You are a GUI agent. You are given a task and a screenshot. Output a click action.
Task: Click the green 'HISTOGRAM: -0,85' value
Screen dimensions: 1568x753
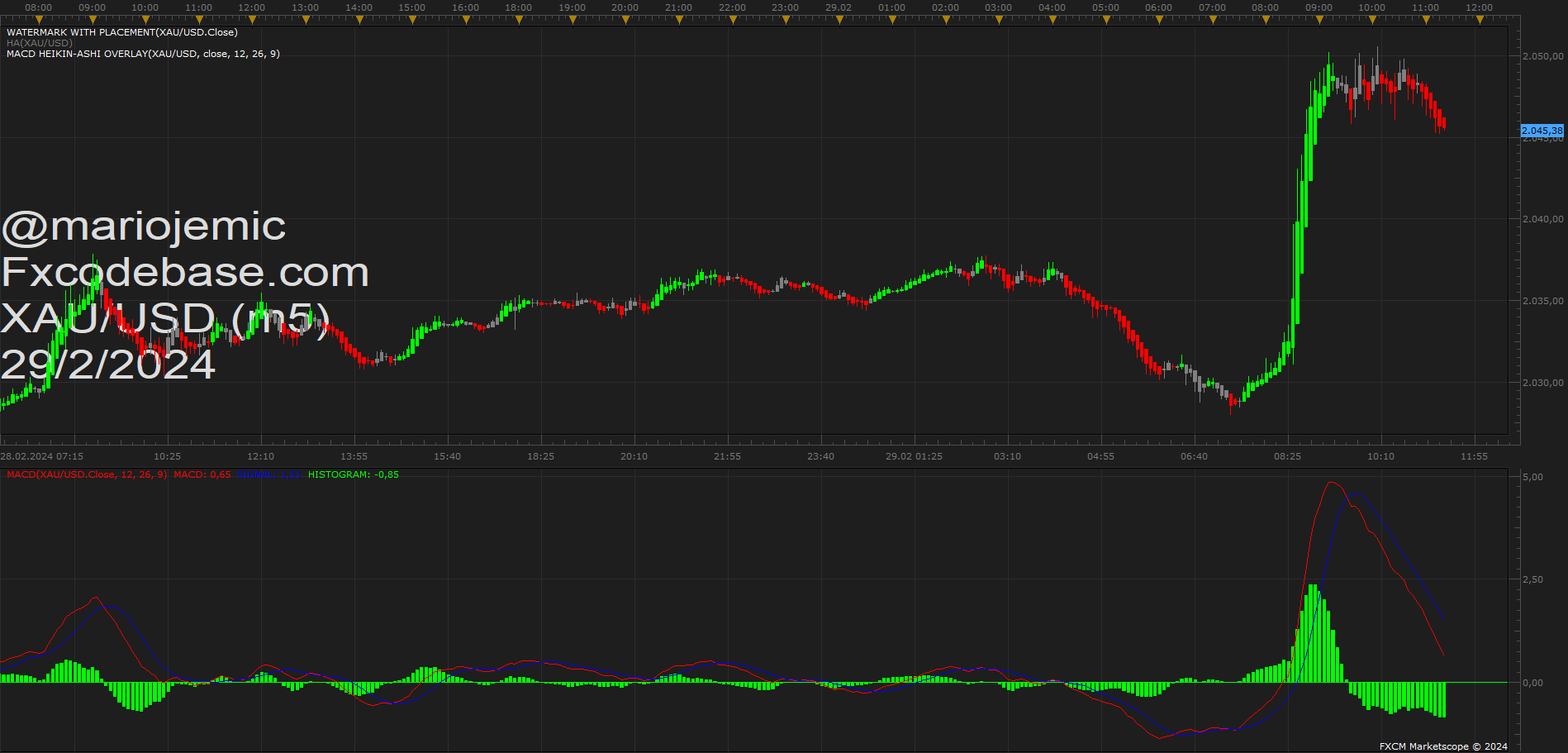[x=354, y=474]
